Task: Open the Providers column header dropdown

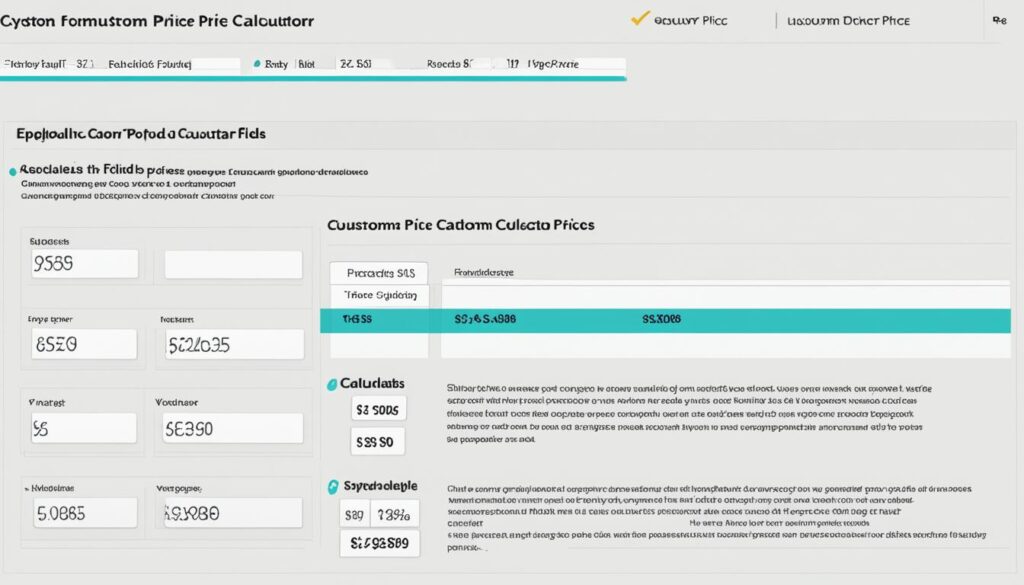Action: point(485,271)
